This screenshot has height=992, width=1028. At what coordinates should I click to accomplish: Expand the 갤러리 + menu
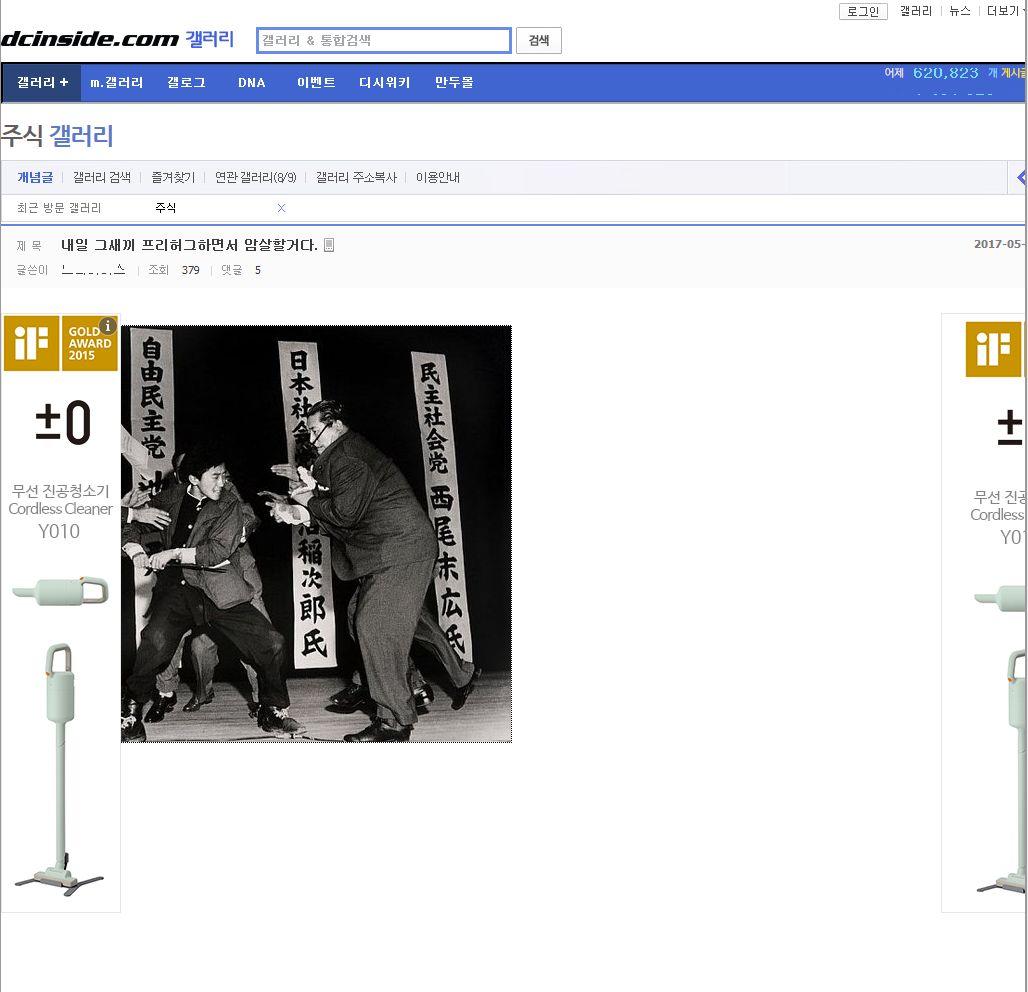click(42, 83)
